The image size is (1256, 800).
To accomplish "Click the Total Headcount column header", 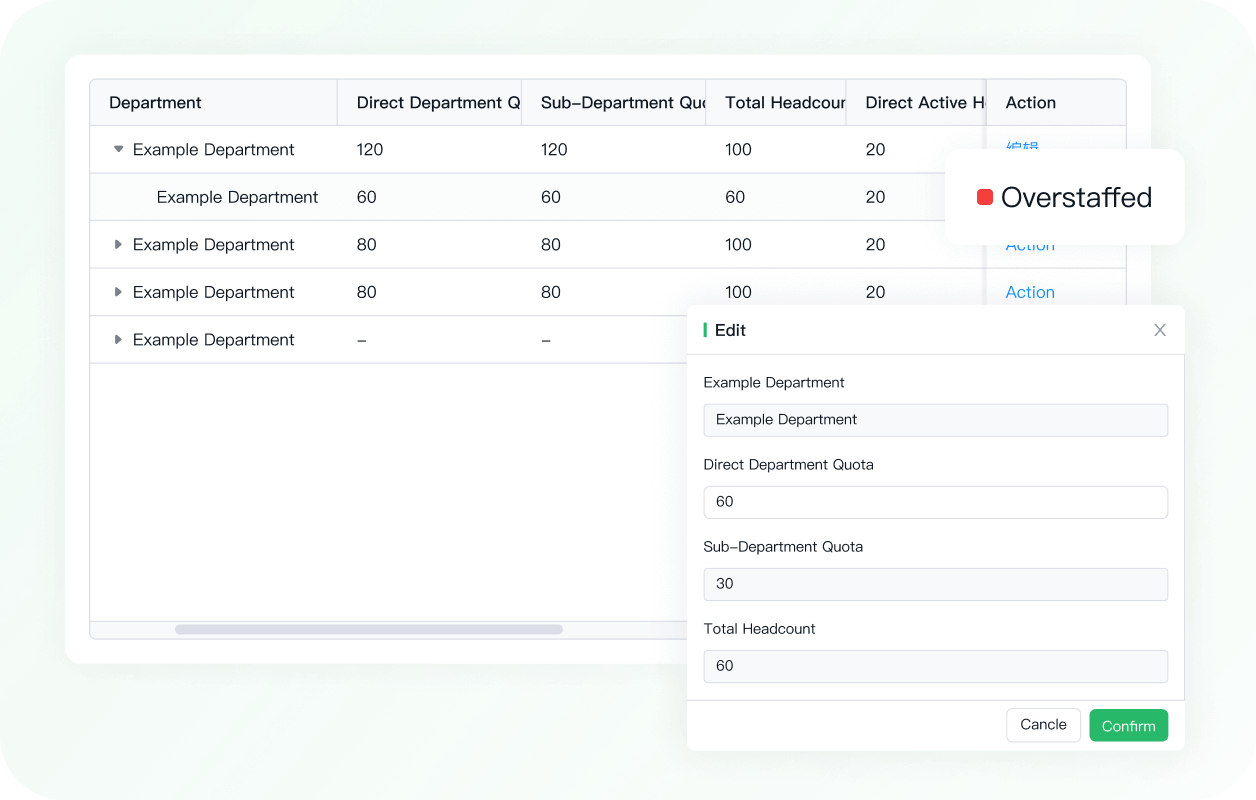I will click(784, 103).
